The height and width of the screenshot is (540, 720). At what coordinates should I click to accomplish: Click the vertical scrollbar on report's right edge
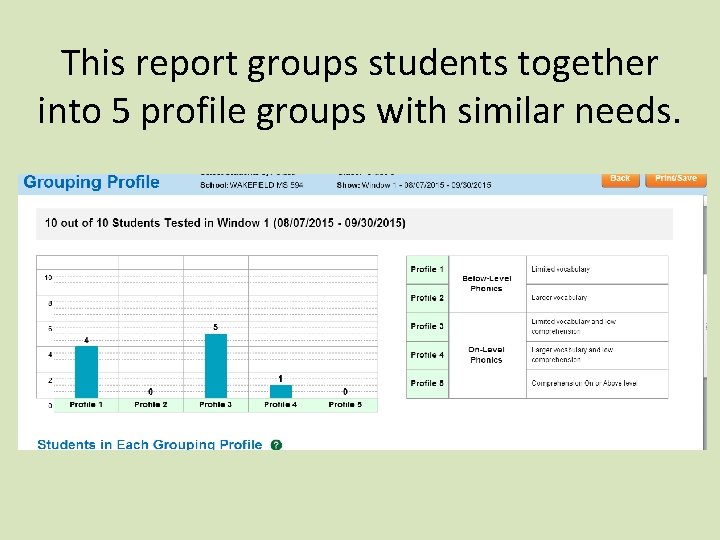[705, 321]
